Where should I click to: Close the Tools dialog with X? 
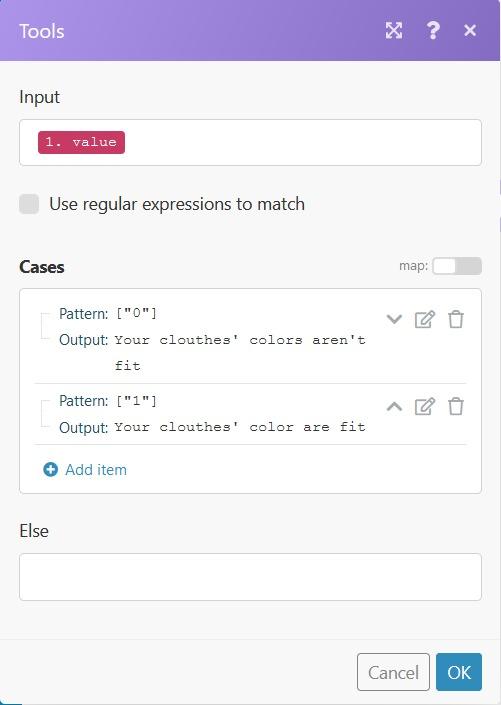470,31
